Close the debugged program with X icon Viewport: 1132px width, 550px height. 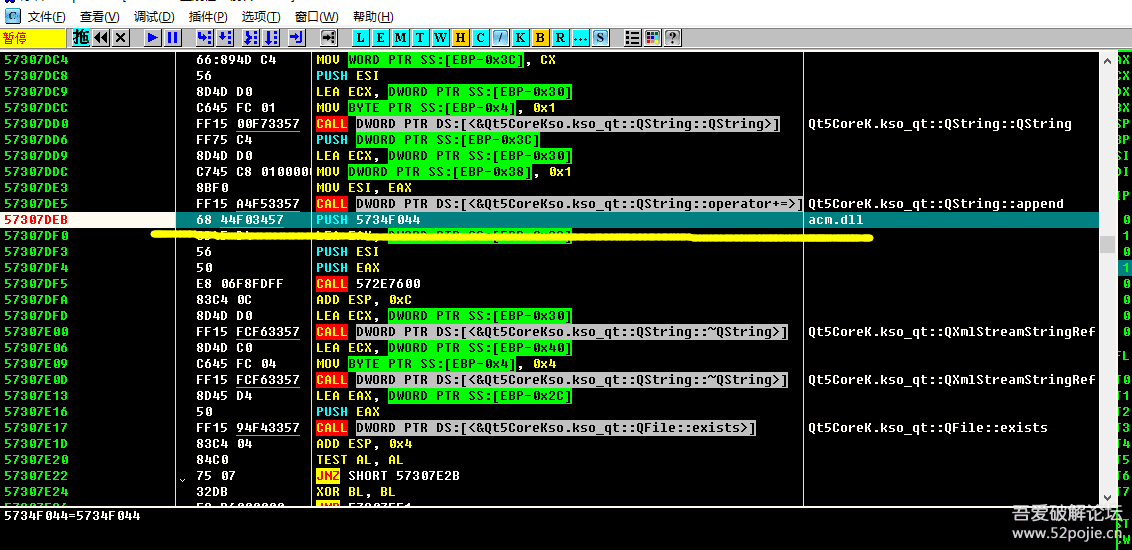coord(121,38)
